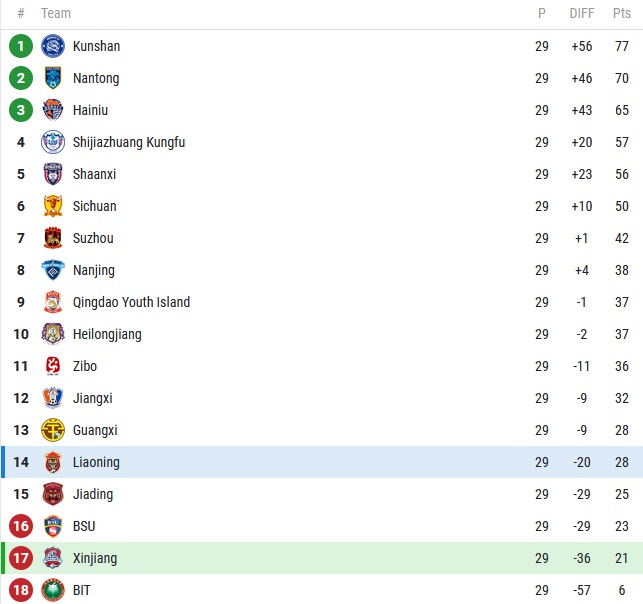Screen dimensions: 643x604
Task: Click the Kunshan team crest icon
Action: 53,46
